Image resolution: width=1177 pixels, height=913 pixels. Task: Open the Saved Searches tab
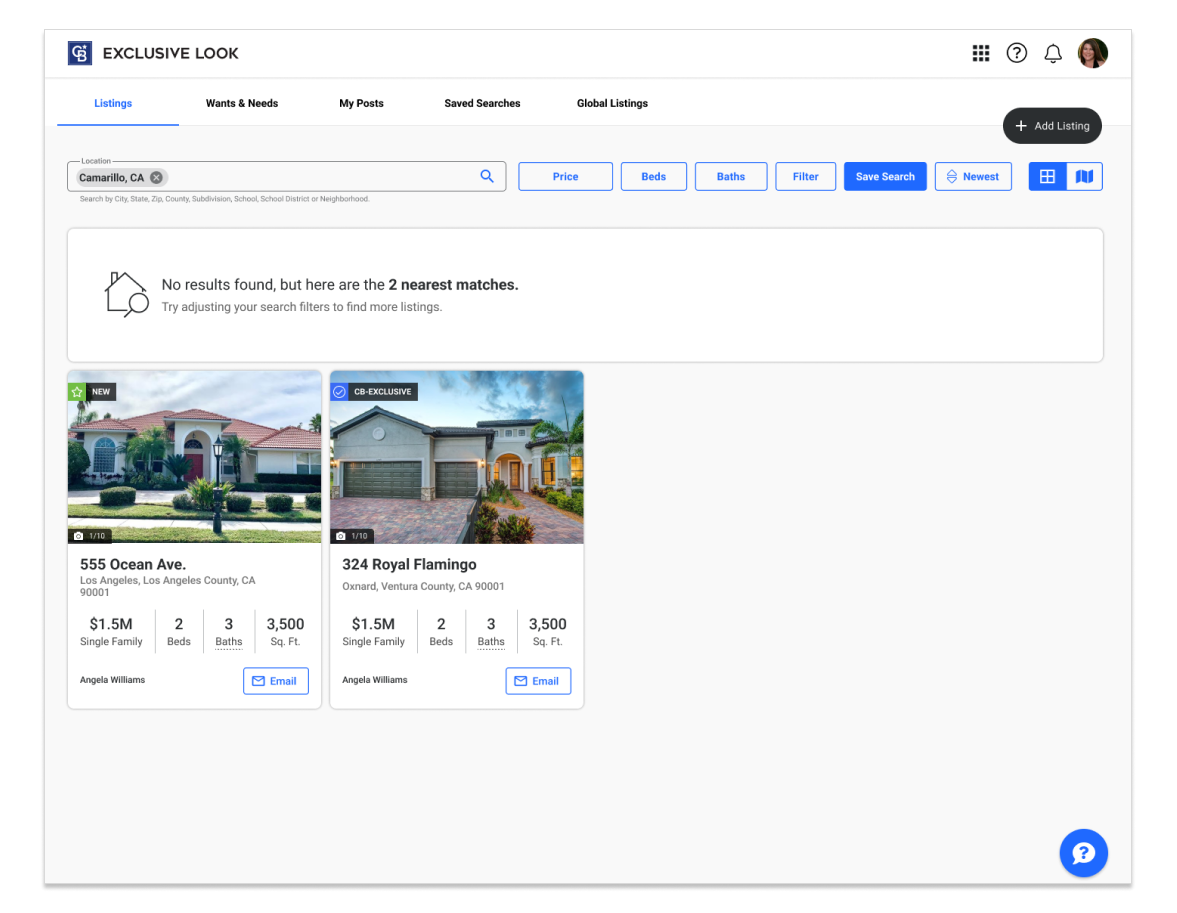coord(482,104)
